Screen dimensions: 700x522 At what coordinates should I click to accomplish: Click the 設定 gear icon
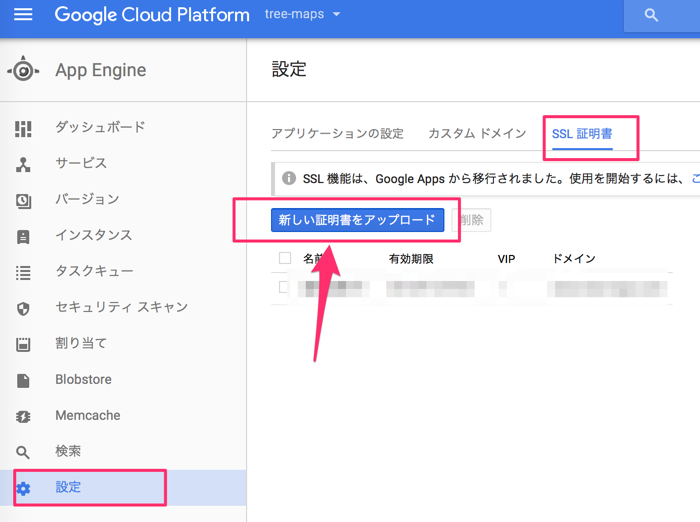[x=23, y=489]
